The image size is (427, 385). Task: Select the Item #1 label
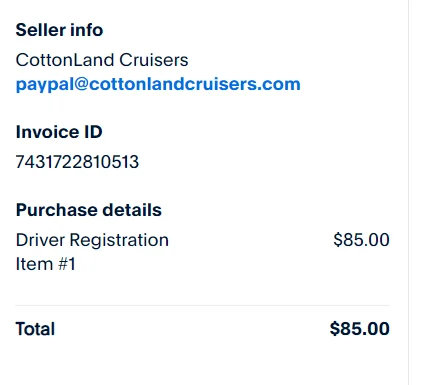click(46, 264)
